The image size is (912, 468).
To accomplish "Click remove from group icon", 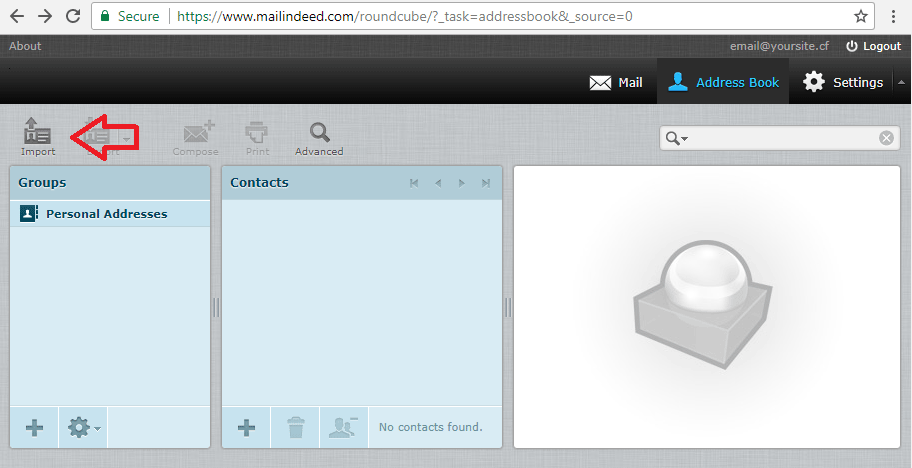I will click(x=344, y=428).
